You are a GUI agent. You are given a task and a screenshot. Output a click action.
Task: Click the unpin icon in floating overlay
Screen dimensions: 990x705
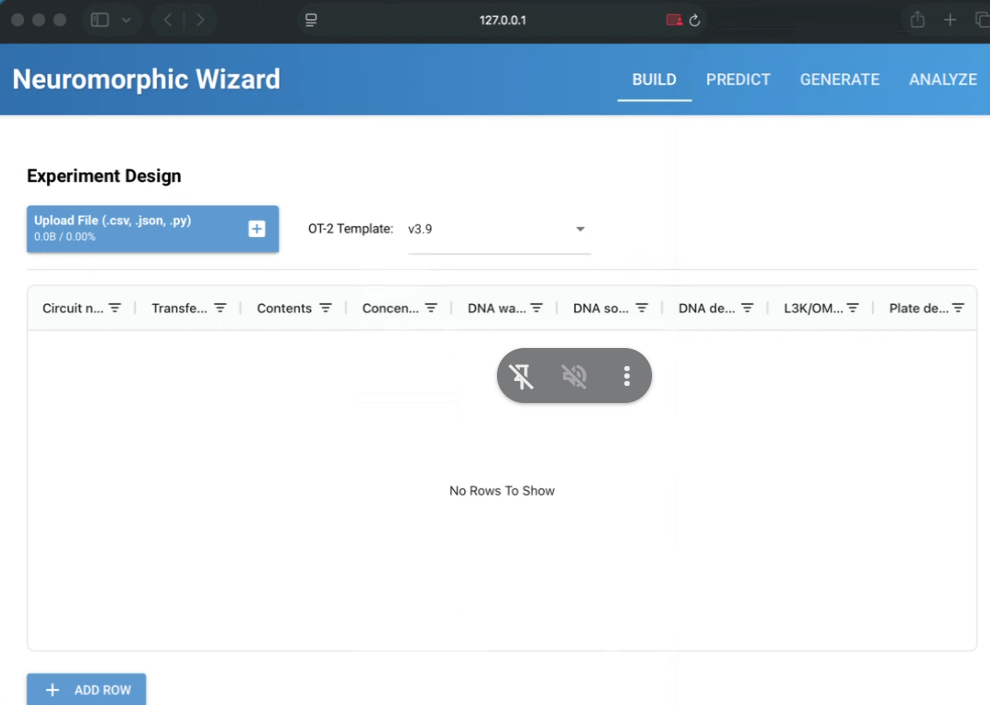(x=522, y=376)
